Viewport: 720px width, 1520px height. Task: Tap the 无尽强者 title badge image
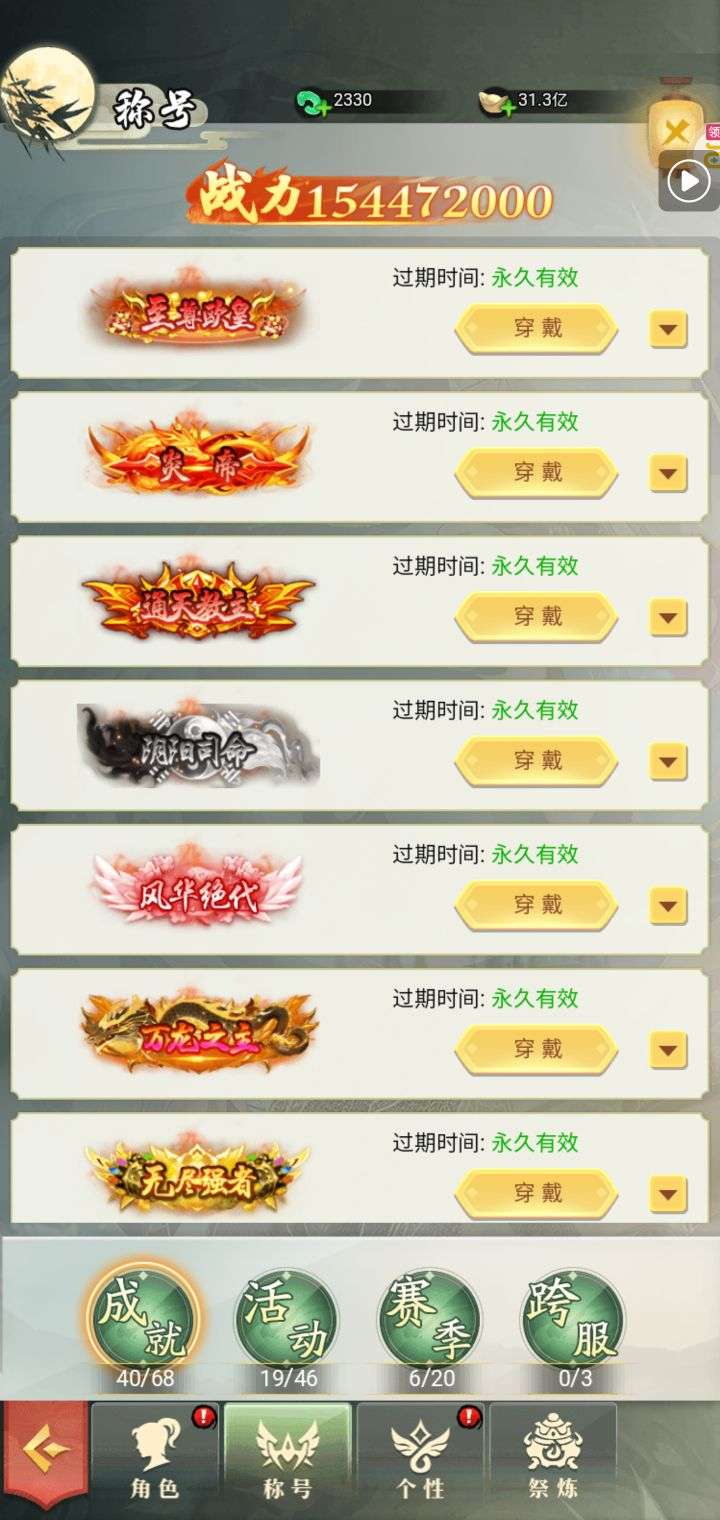coord(198,1175)
